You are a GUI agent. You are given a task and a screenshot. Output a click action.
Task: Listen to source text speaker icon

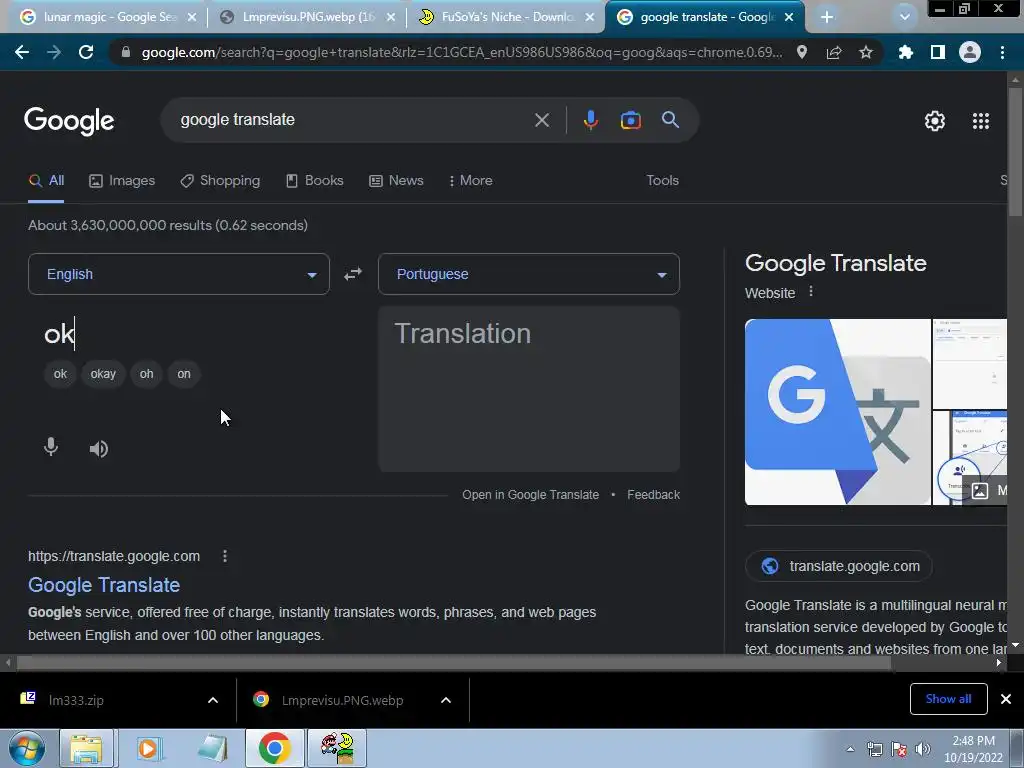[99, 449]
